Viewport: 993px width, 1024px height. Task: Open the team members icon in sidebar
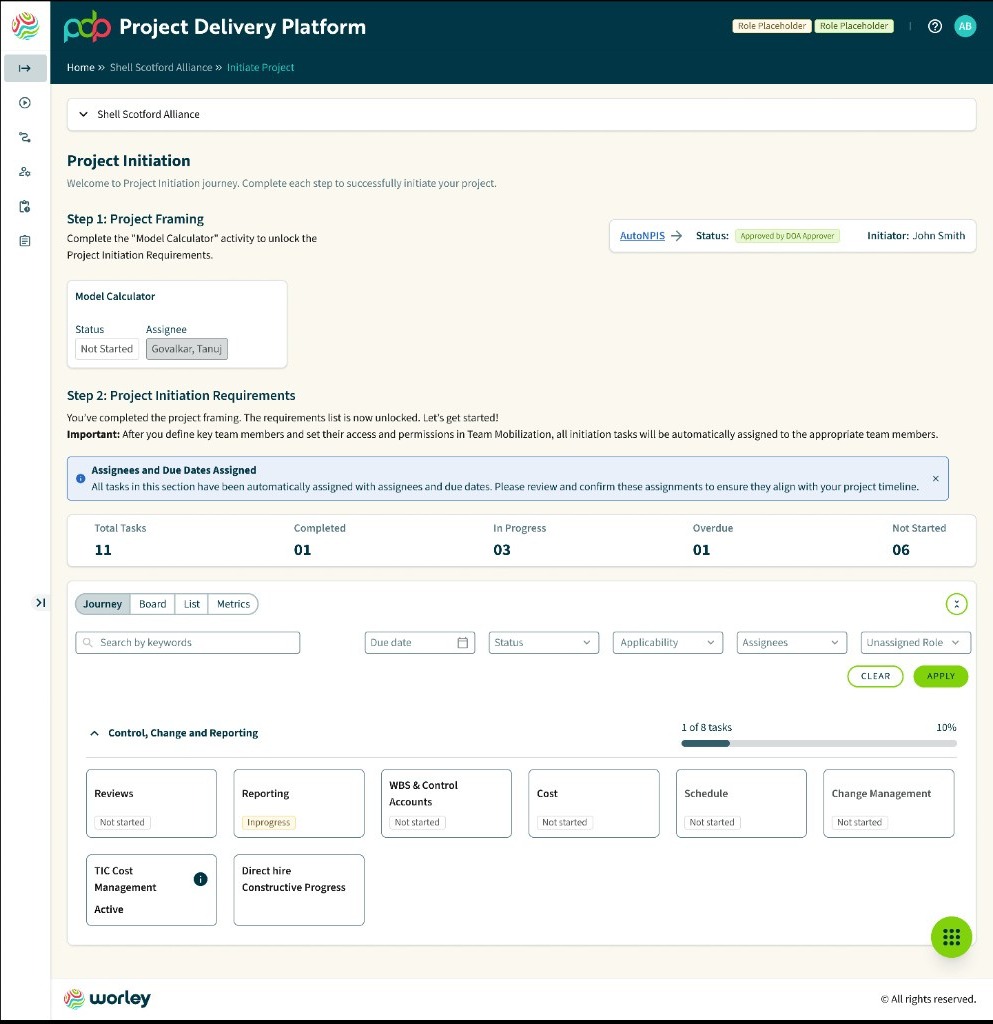point(25,172)
